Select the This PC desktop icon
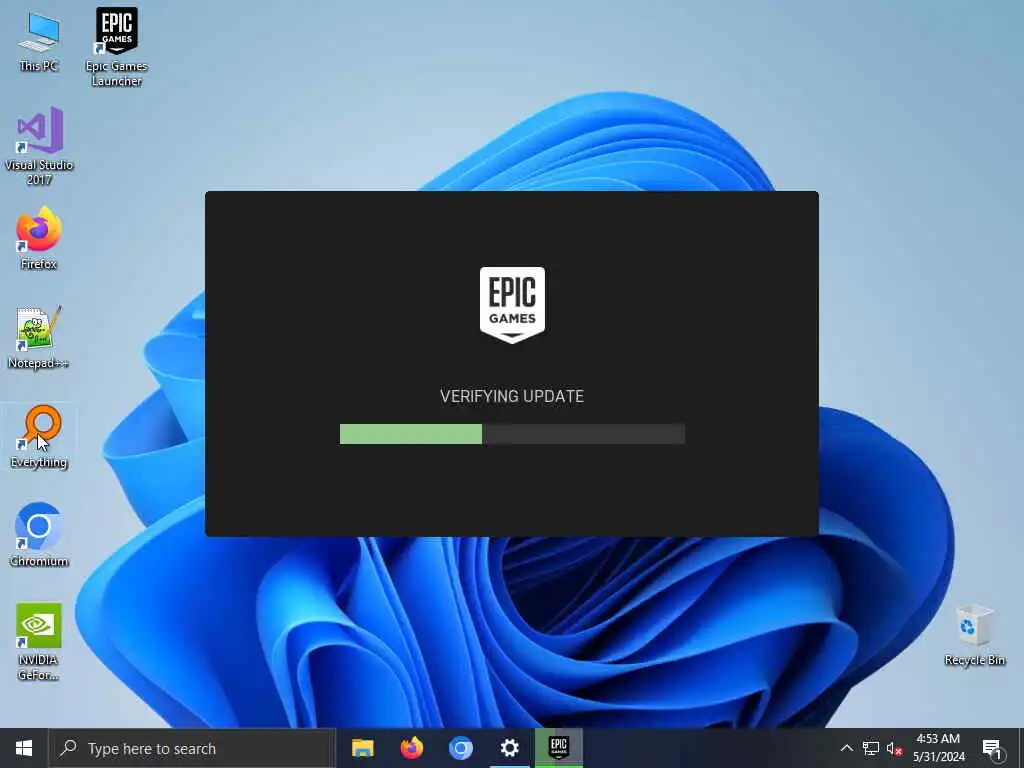Viewport: 1024px width, 768px height. pyautogui.click(x=39, y=42)
